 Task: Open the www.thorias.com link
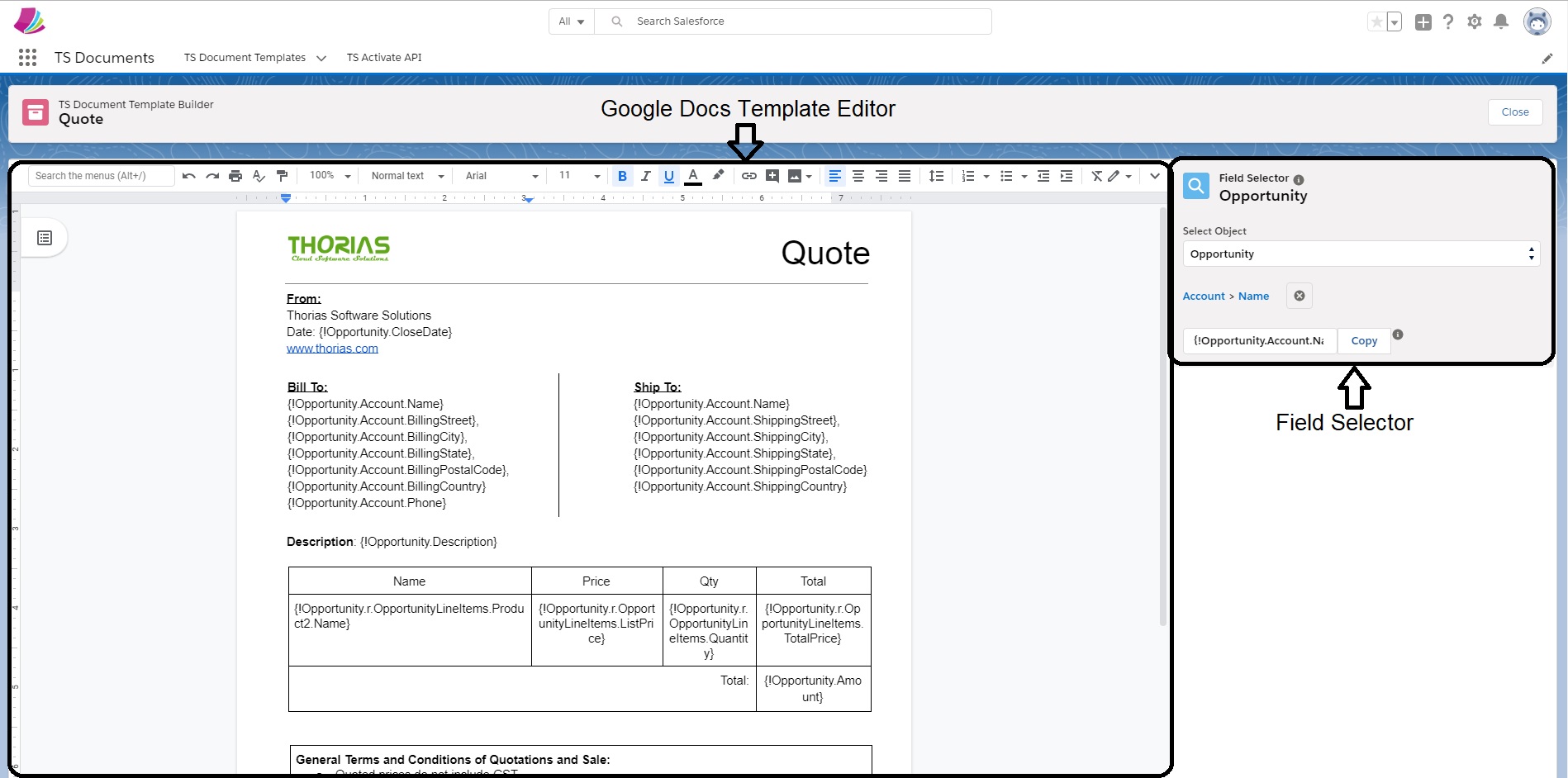[x=332, y=348]
